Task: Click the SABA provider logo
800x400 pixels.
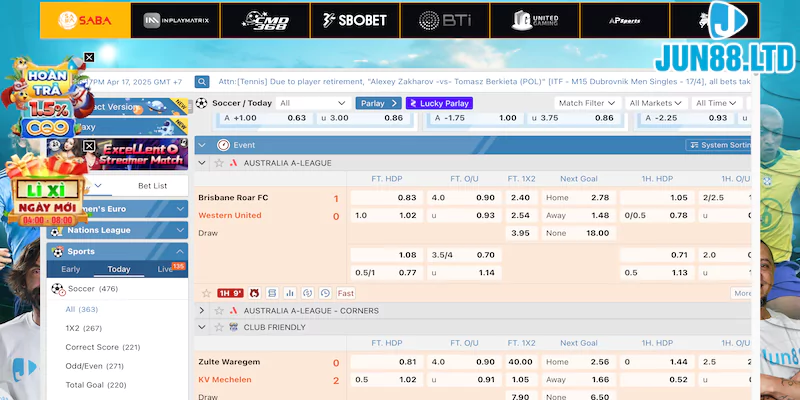Action: coord(84,19)
